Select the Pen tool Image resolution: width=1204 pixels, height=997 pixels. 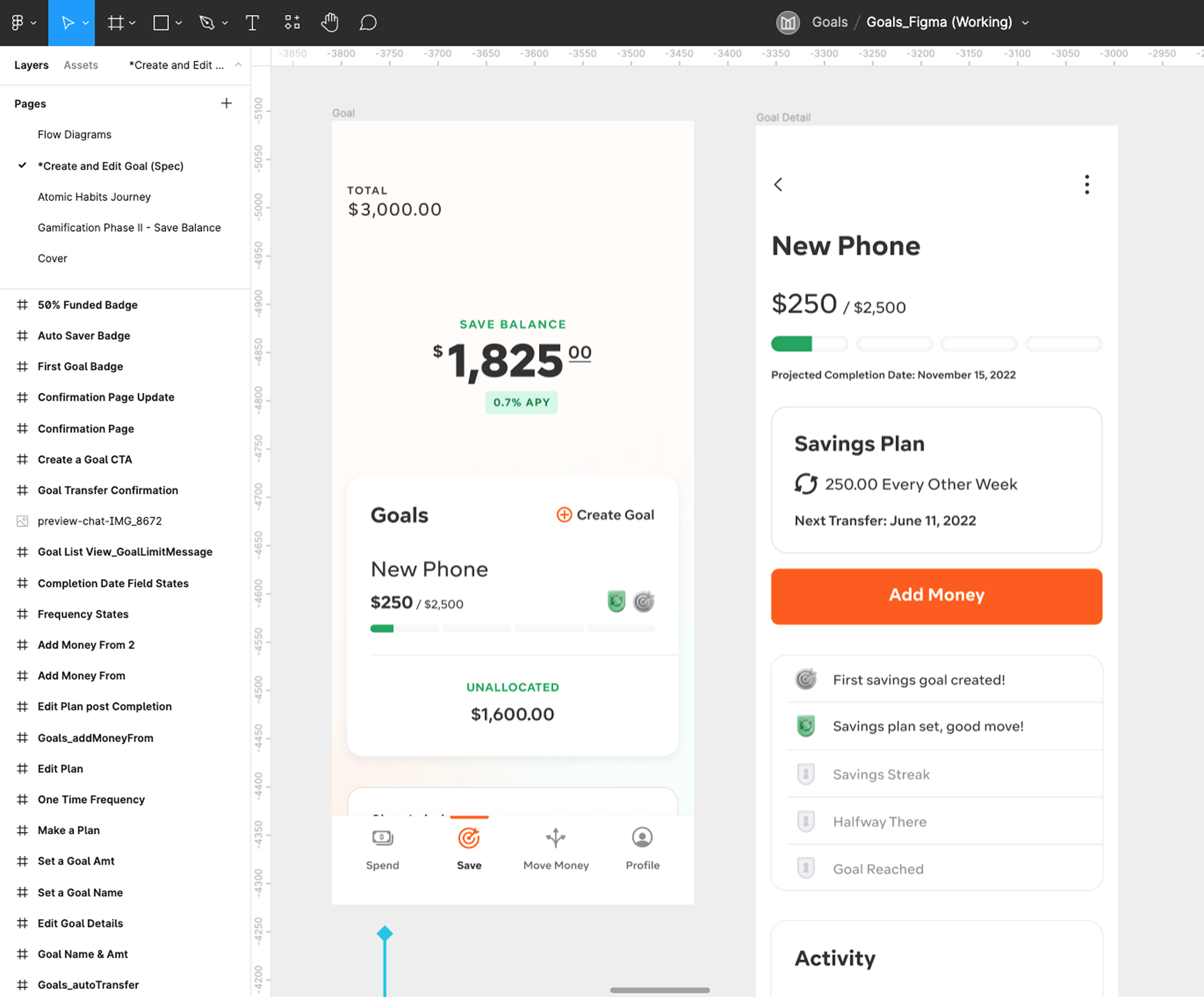point(207,23)
